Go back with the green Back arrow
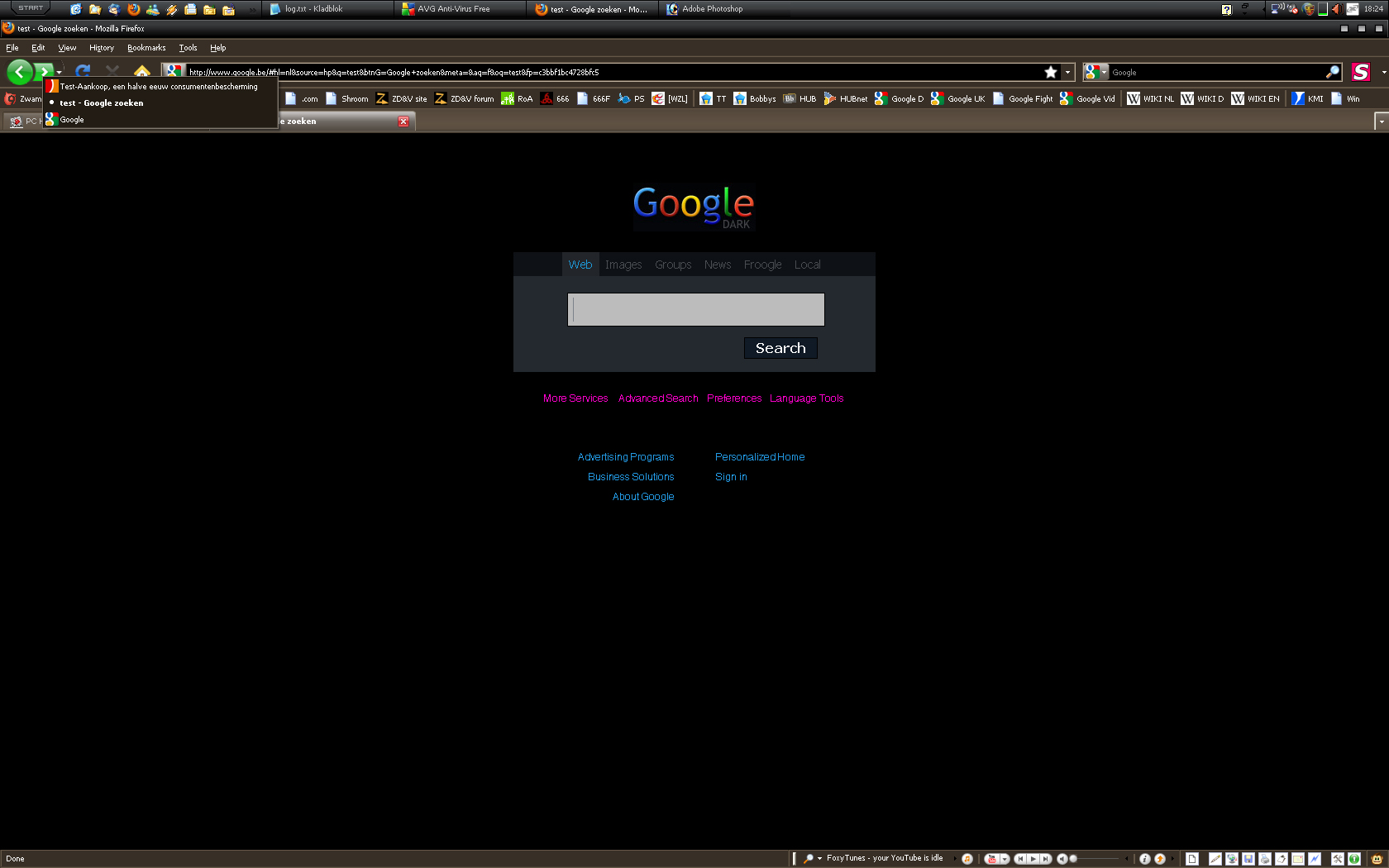 (x=19, y=72)
